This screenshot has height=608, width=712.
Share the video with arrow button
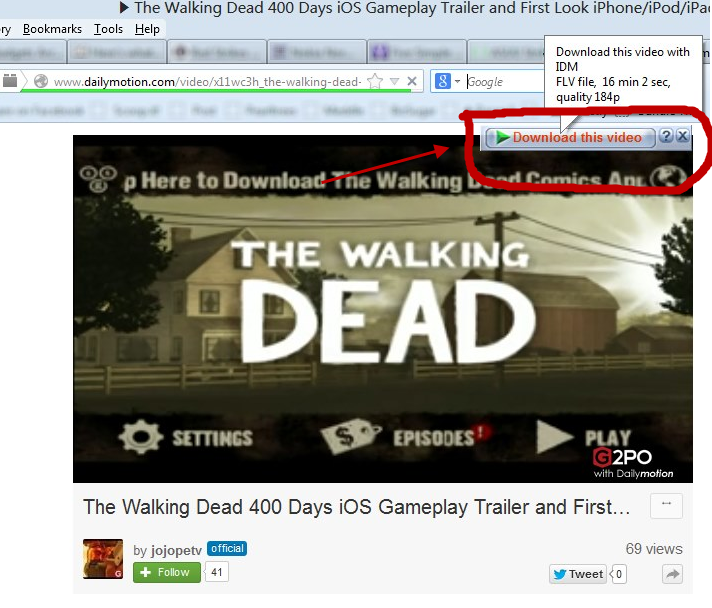(672, 574)
